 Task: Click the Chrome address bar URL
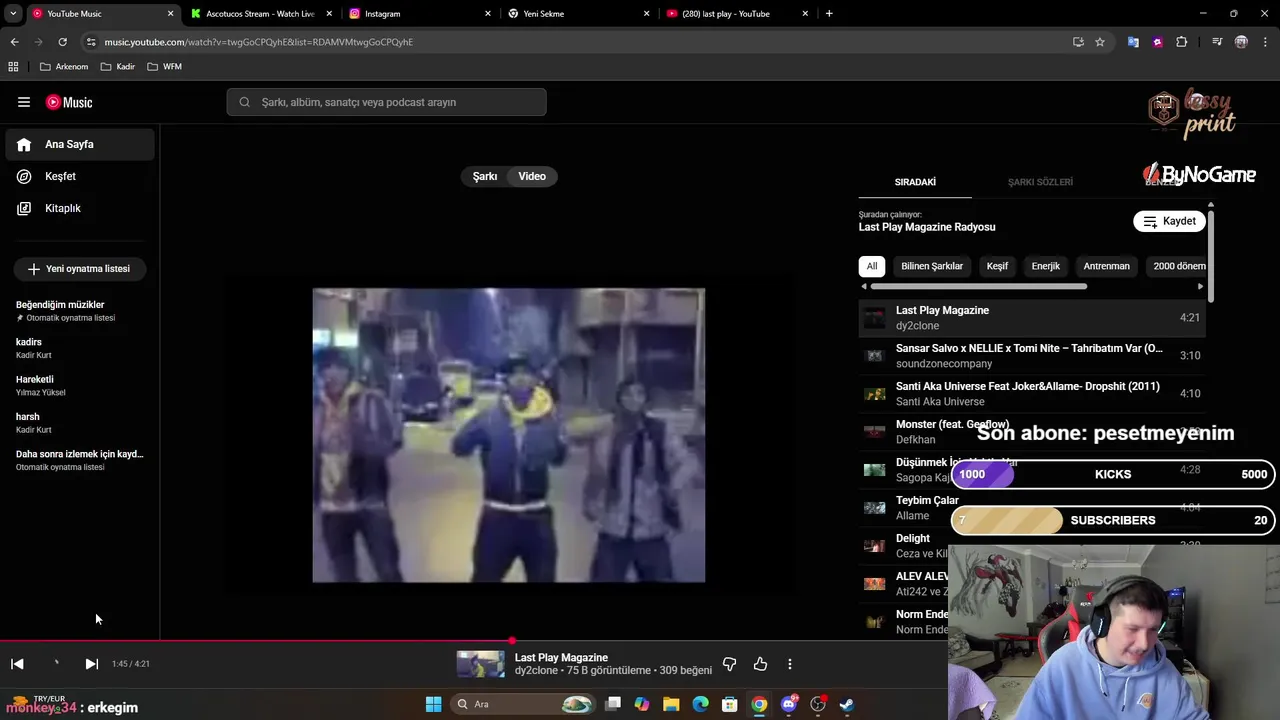coord(258,42)
